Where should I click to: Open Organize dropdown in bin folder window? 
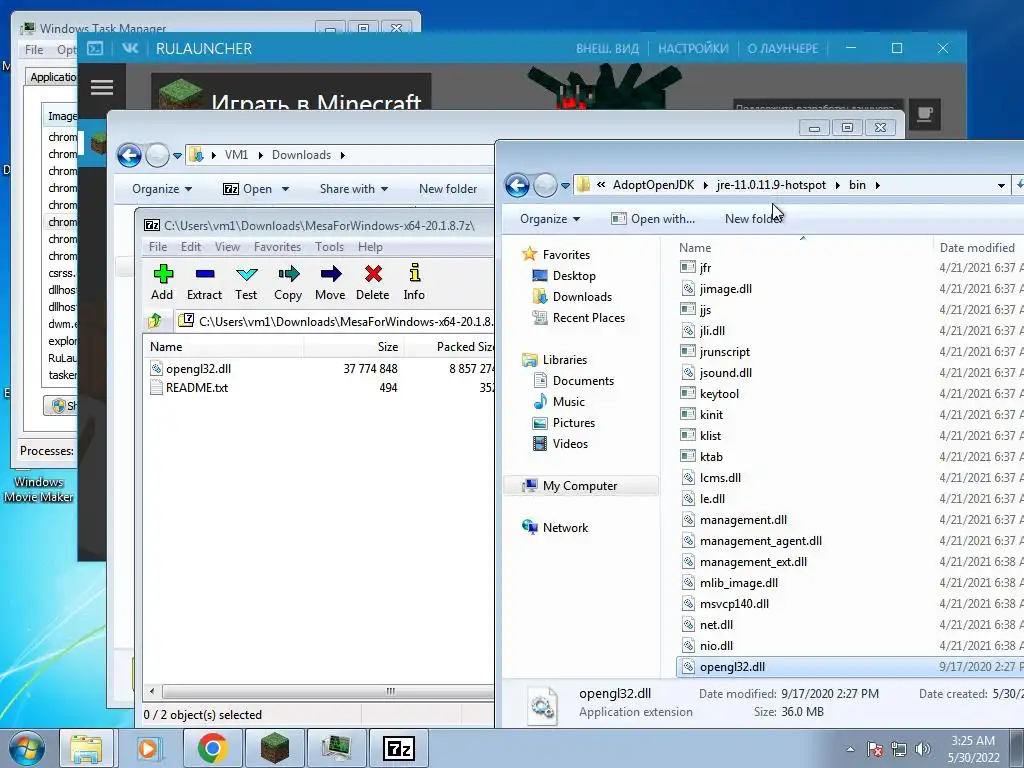tap(550, 219)
